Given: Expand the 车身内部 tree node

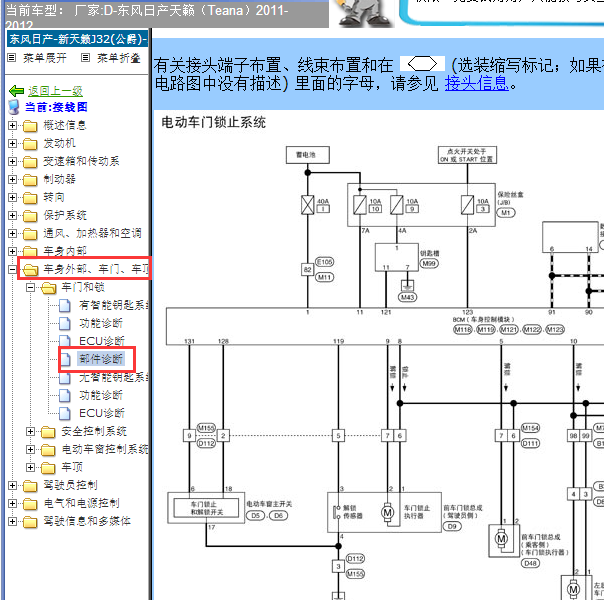Looking at the screenshot, I should coord(12,251).
